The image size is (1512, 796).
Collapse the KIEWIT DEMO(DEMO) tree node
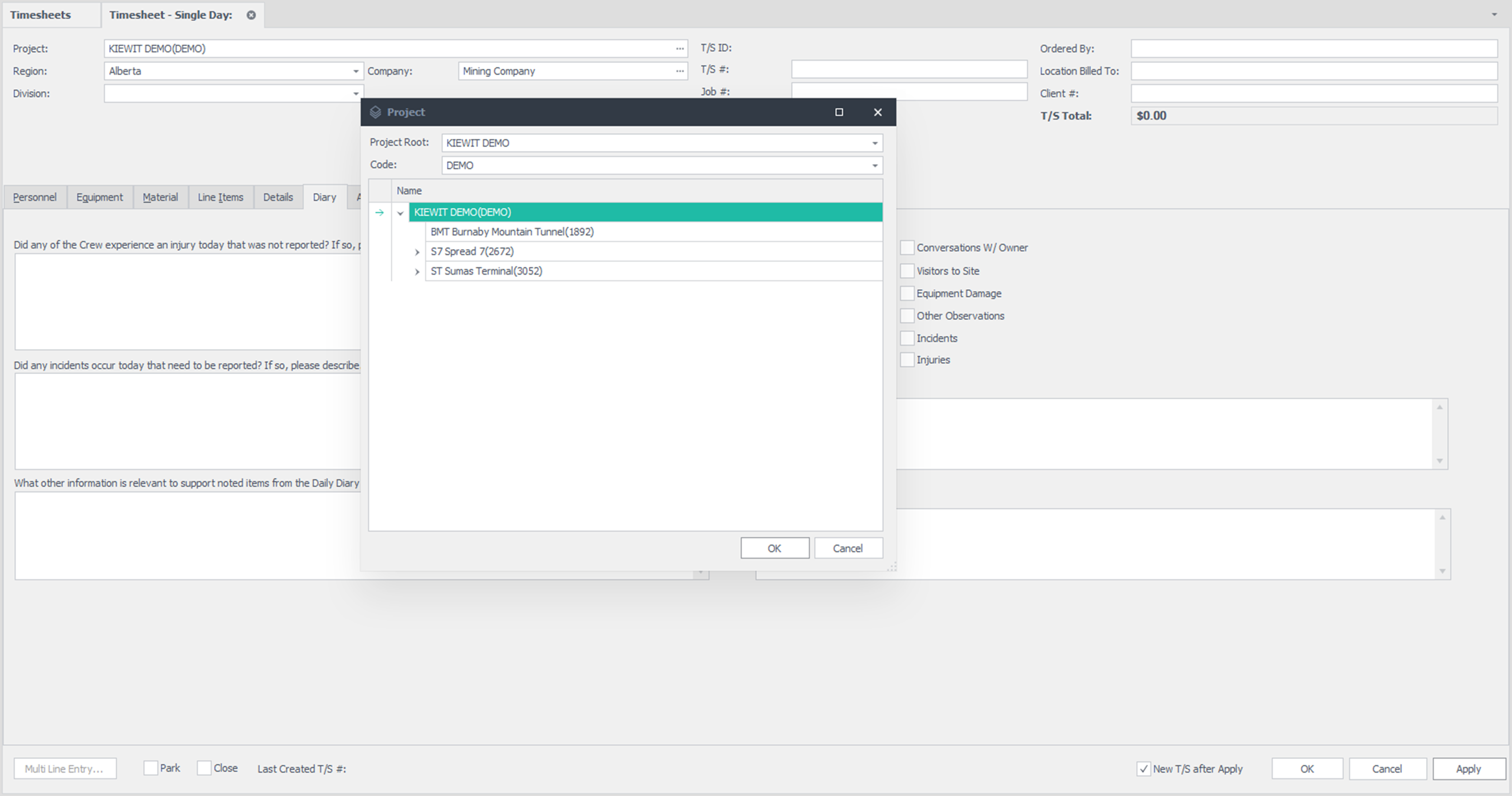pyautogui.click(x=400, y=213)
